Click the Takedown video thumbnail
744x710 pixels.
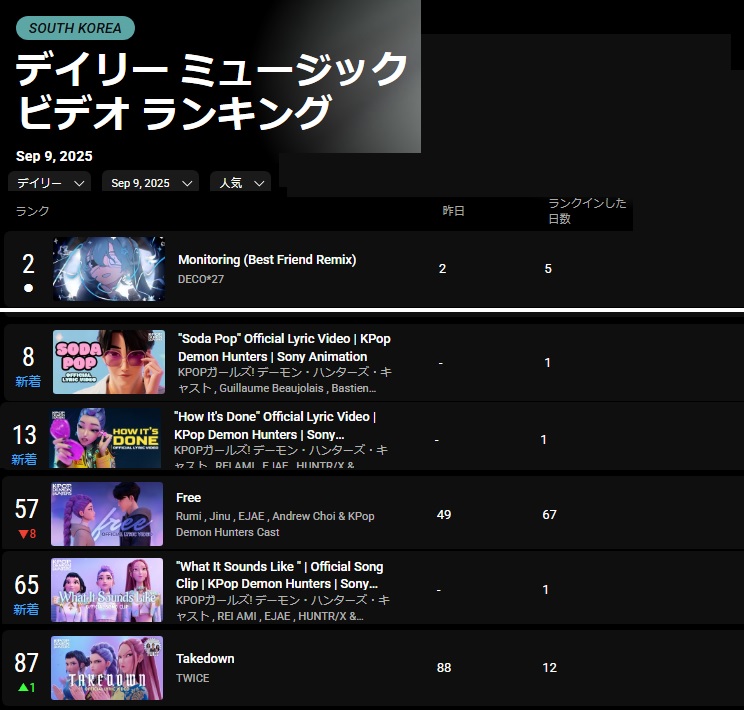coord(107,667)
